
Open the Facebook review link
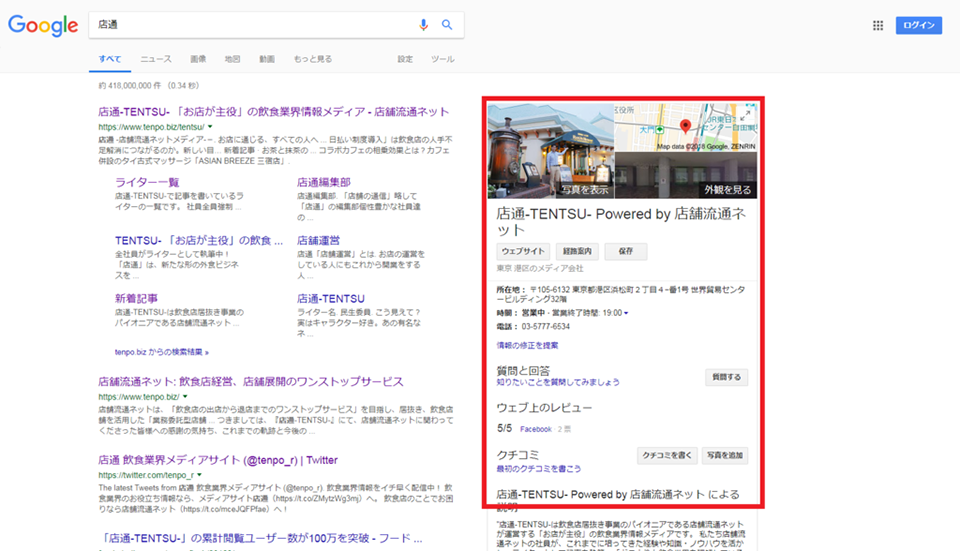point(536,429)
